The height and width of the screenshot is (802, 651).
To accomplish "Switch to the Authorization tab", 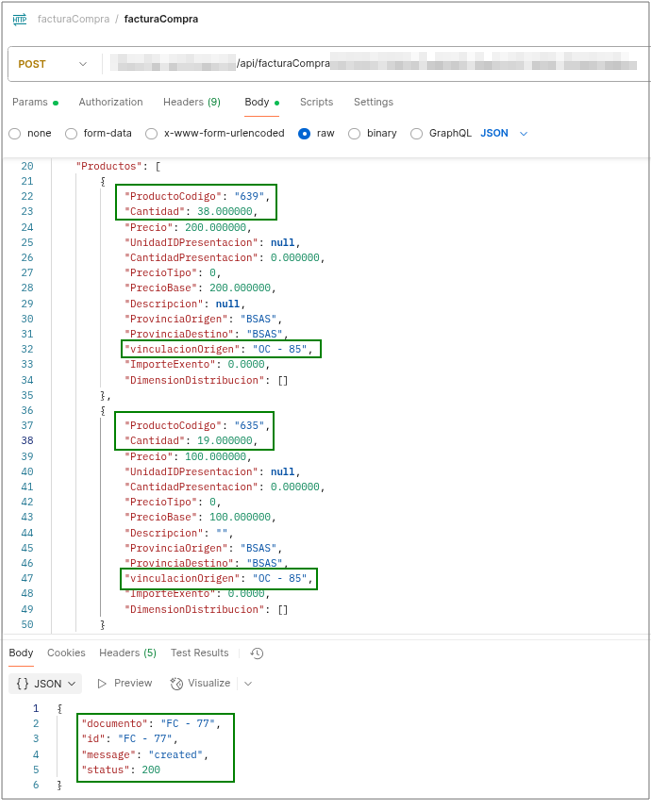I will click(x=110, y=102).
